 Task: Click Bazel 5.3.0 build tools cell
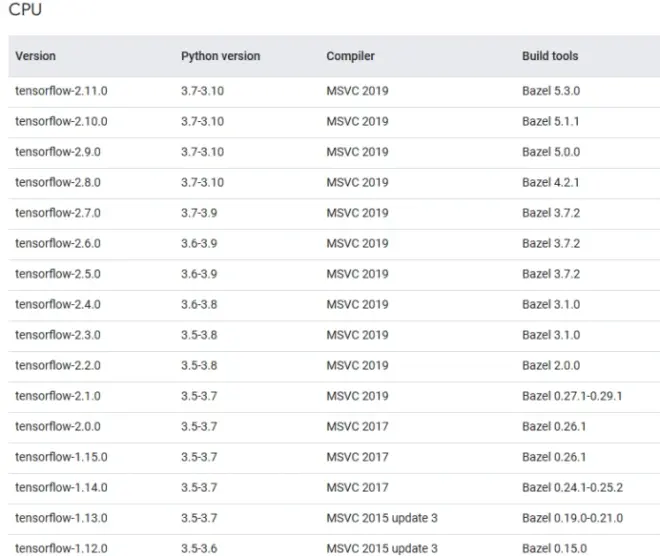coord(551,91)
